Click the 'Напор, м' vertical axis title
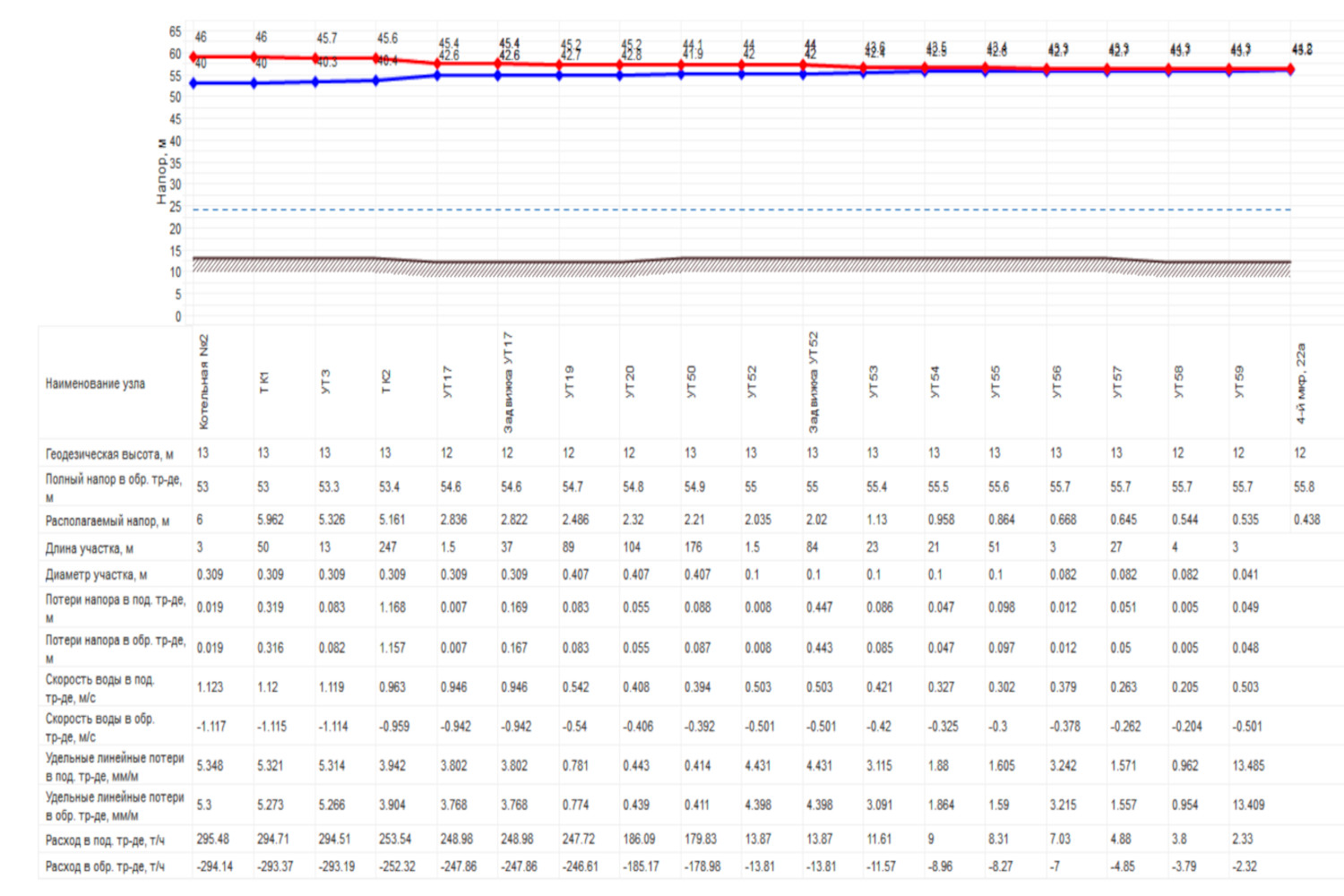 click(x=161, y=170)
